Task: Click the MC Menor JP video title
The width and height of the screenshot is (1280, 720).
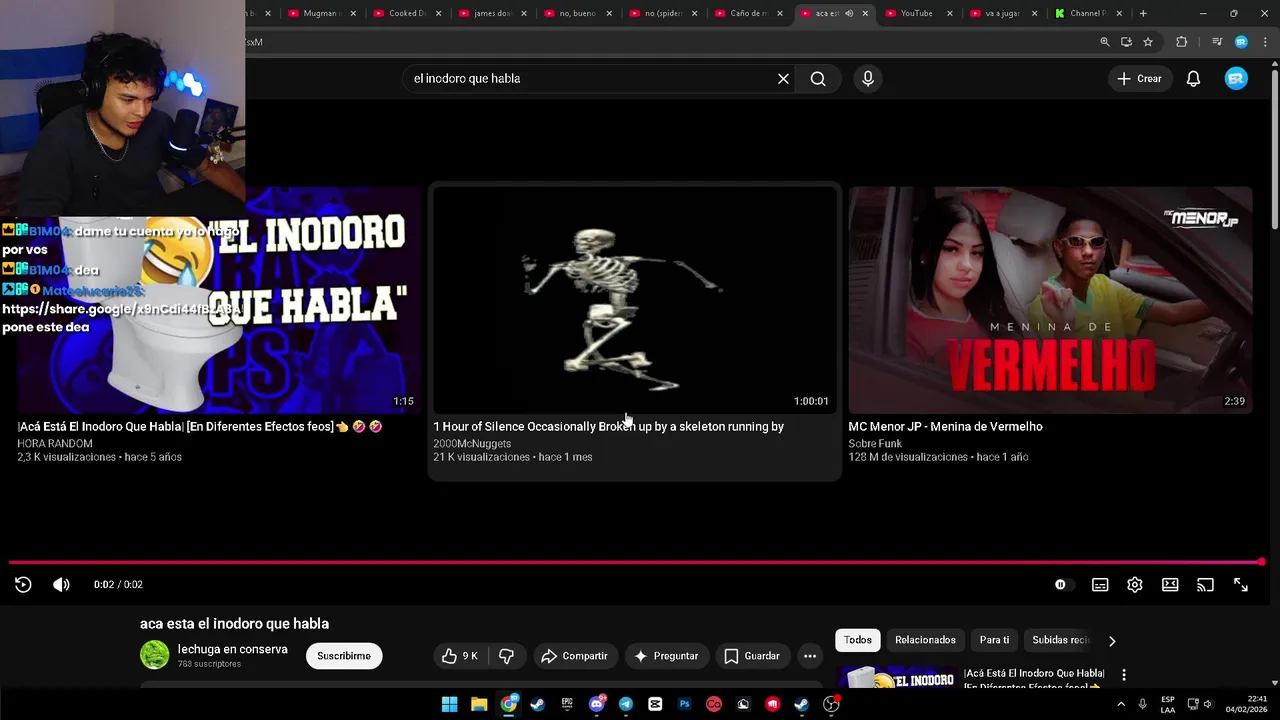Action: 945,427
